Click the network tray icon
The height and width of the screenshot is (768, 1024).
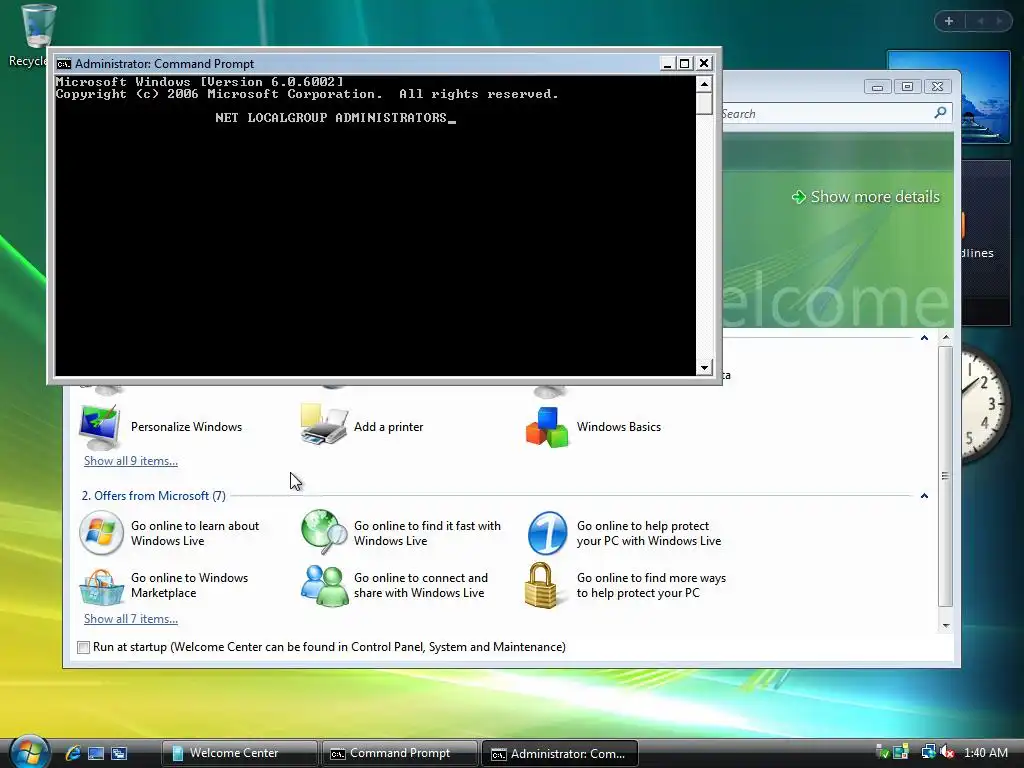point(927,752)
